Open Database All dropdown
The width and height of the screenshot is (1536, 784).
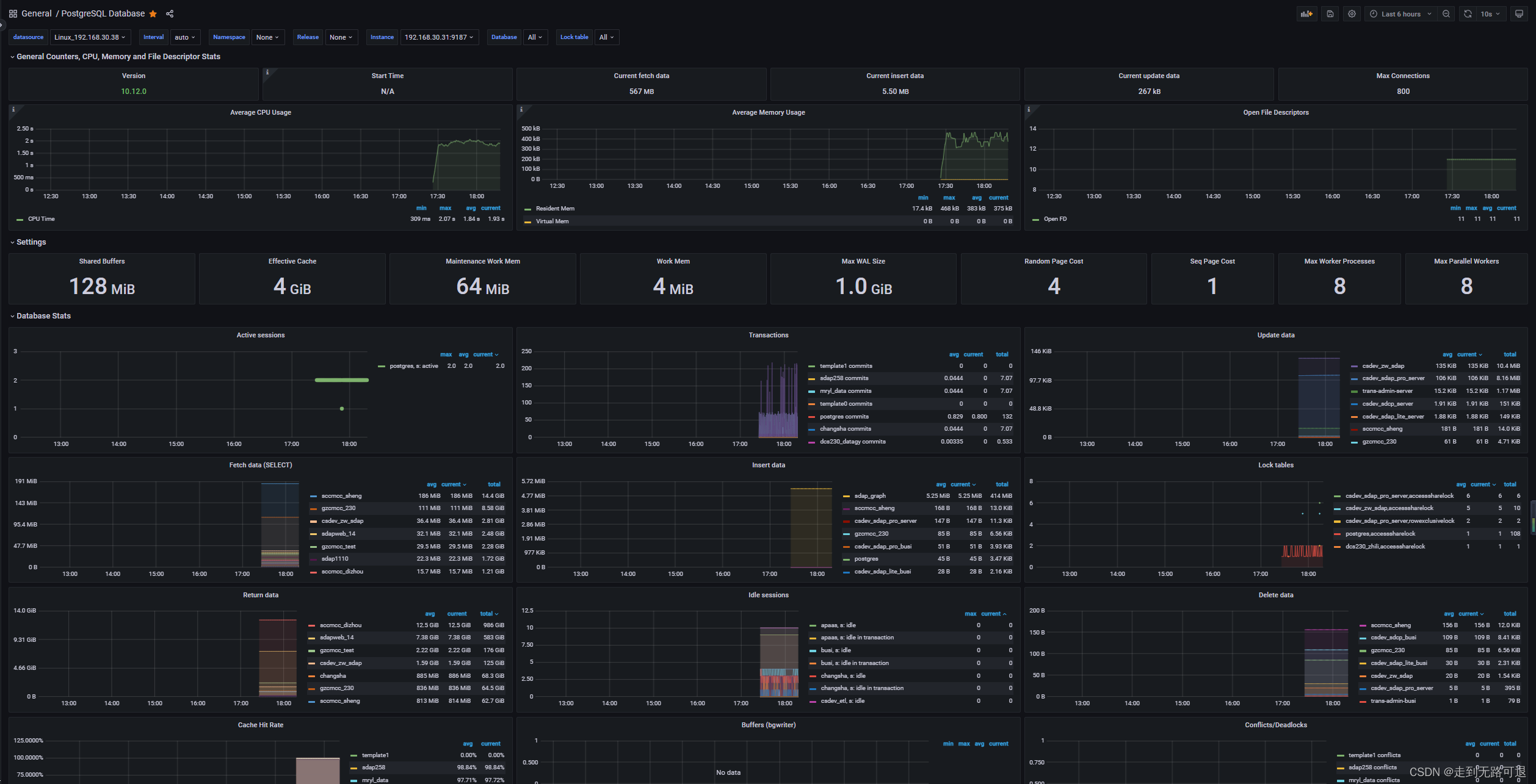(535, 37)
